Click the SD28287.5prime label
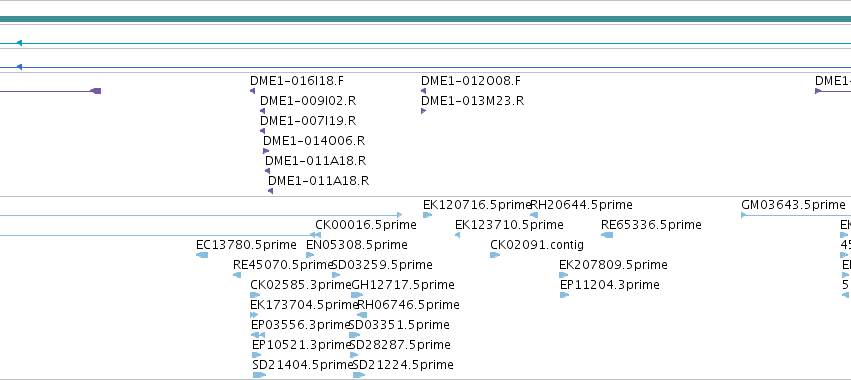This screenshot has height=380, width=851. click(400, 345)
